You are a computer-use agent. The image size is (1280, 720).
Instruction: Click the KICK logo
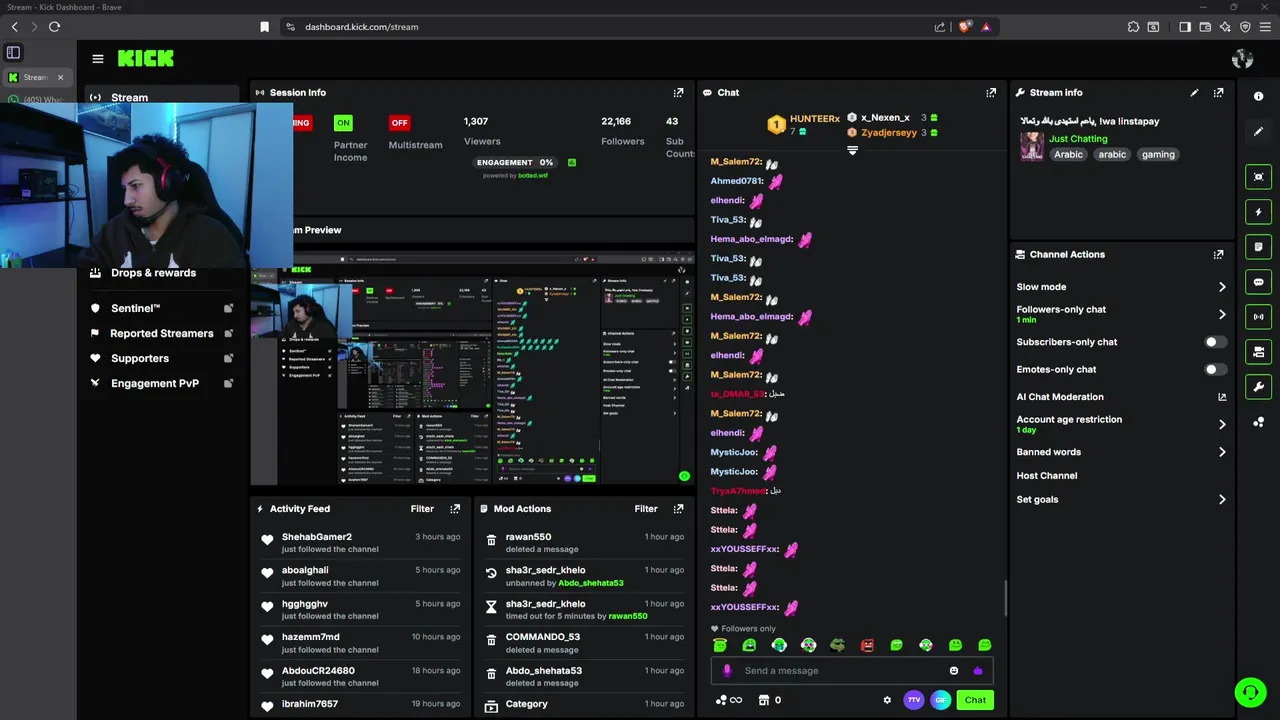[146, 59]
